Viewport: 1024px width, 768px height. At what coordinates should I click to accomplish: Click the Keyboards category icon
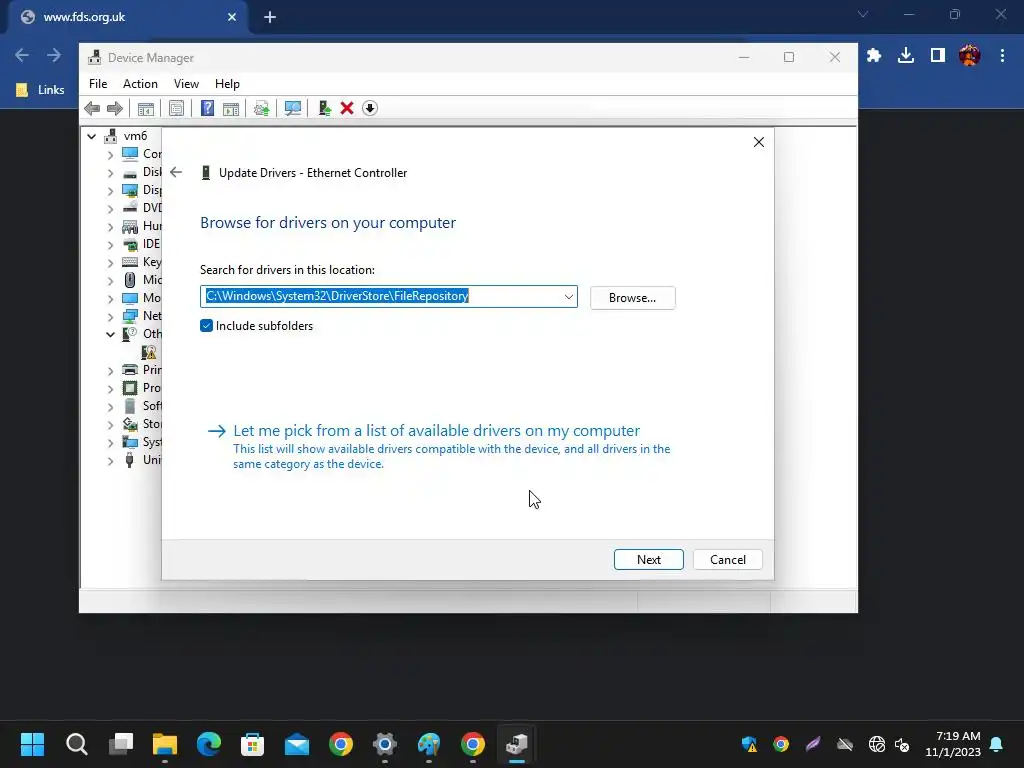pos(130,262)
